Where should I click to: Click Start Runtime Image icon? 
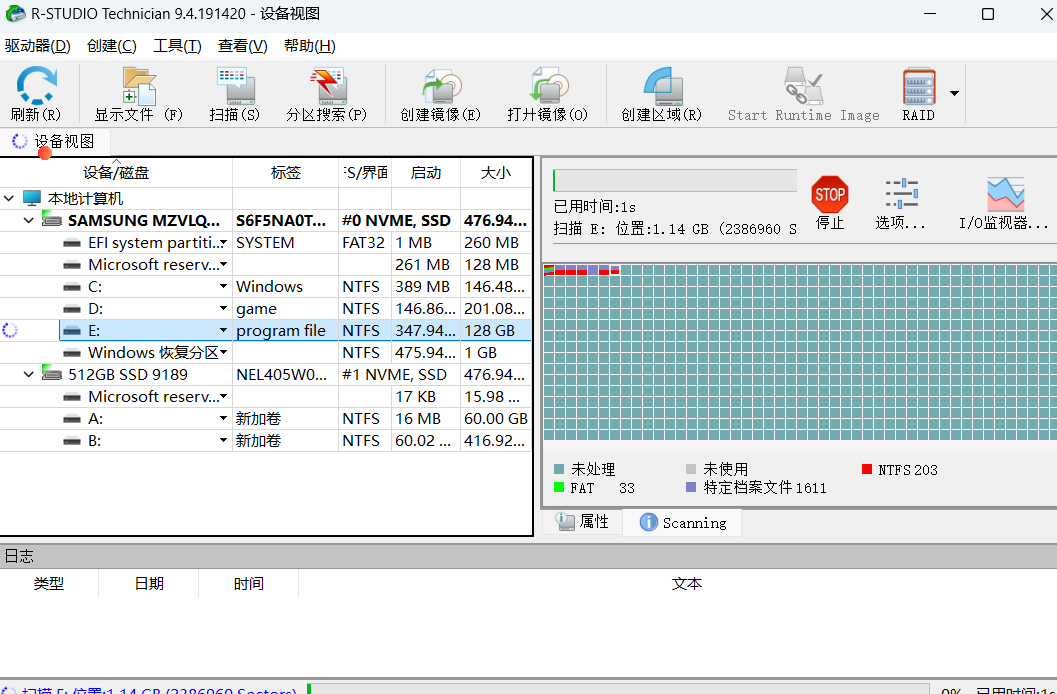click(x=804, y=86)
